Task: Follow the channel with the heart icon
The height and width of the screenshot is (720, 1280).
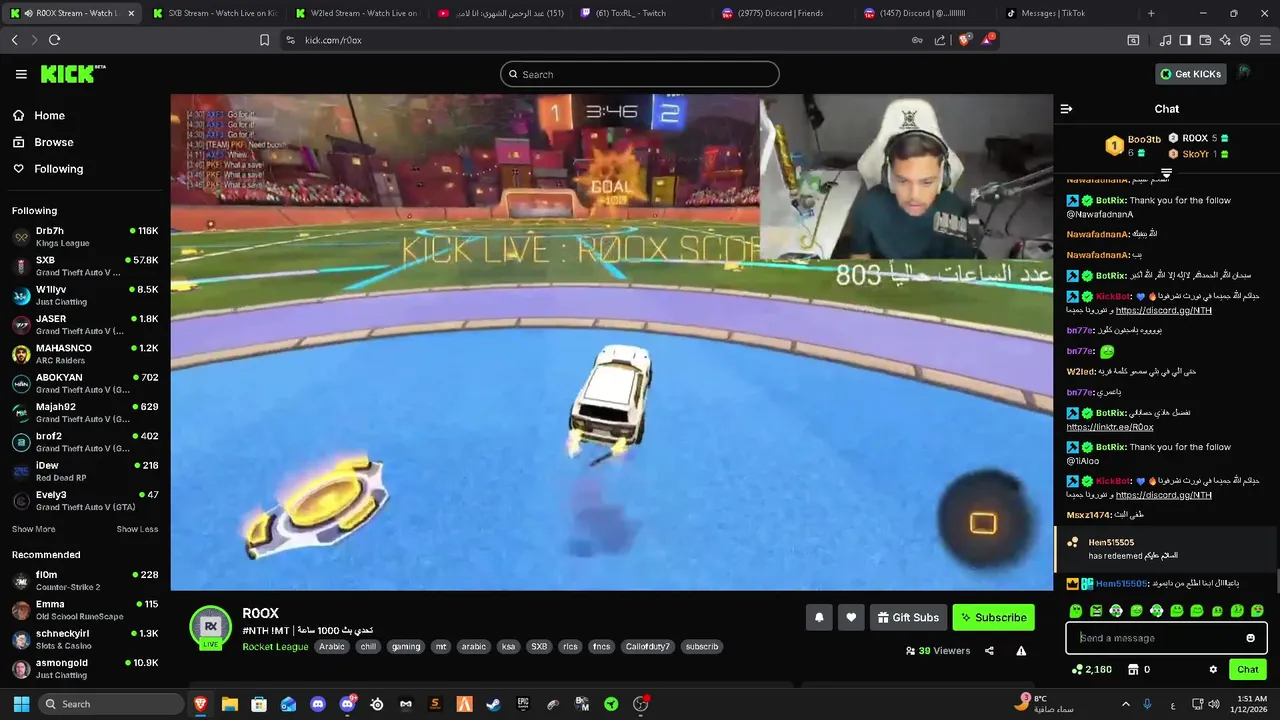Action: click(x=851, y=618)
